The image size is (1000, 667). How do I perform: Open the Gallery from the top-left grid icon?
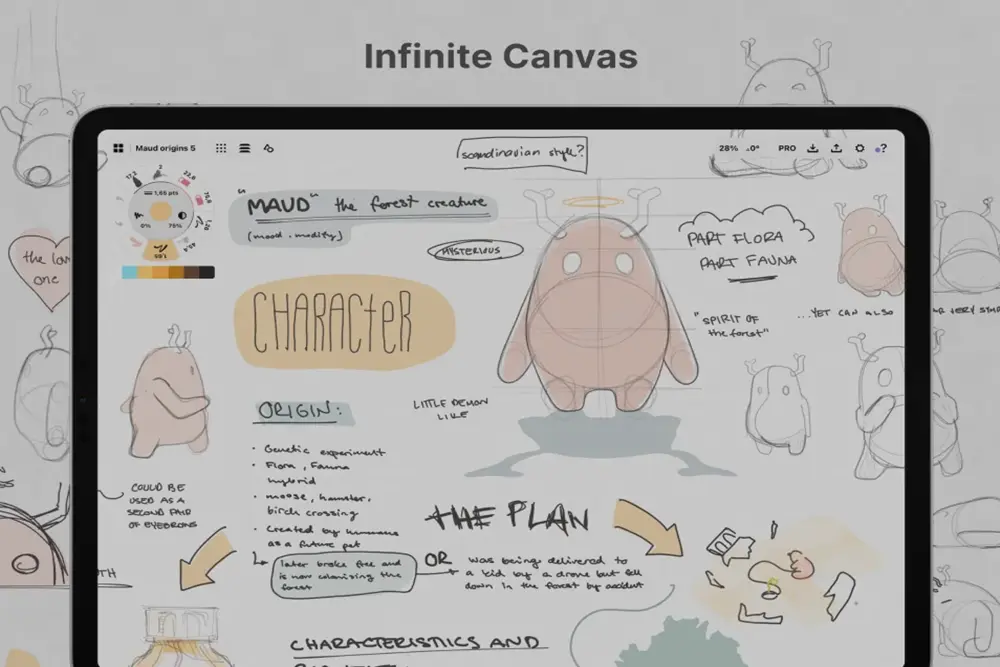(118, 148)
